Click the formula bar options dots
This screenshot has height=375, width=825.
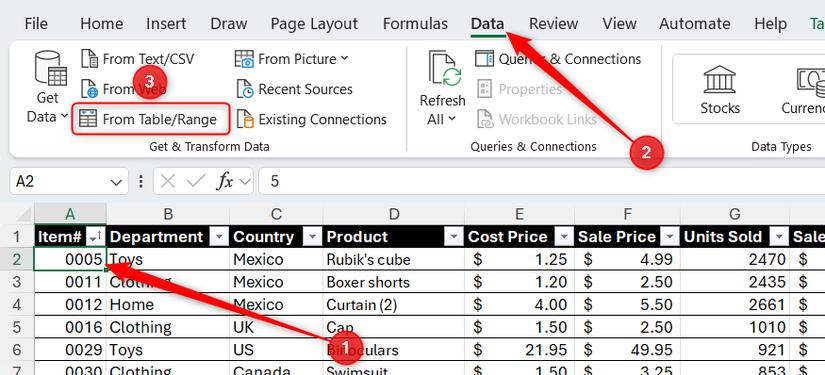click(140, 181)
